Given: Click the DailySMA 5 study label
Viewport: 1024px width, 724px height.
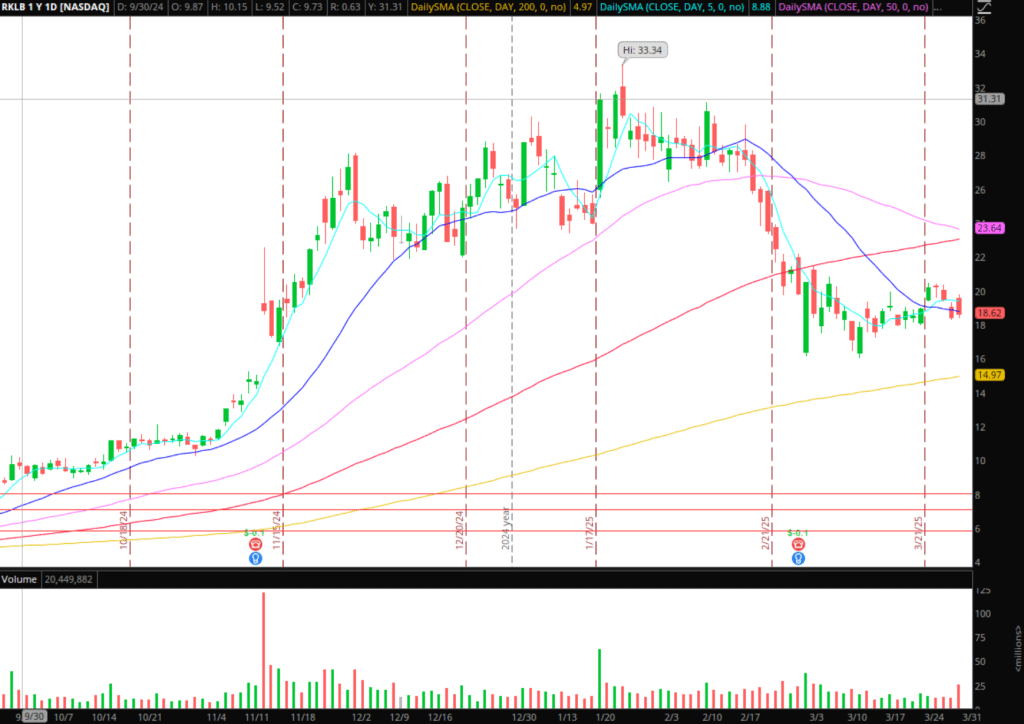Looking at the screenshot, I should coord(672,7).
